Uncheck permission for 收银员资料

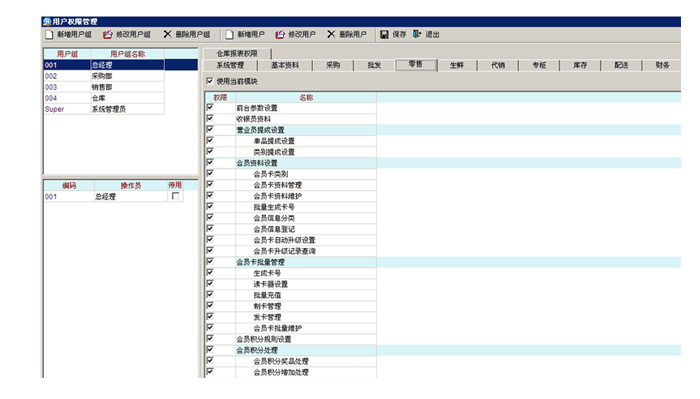point(210,119)
